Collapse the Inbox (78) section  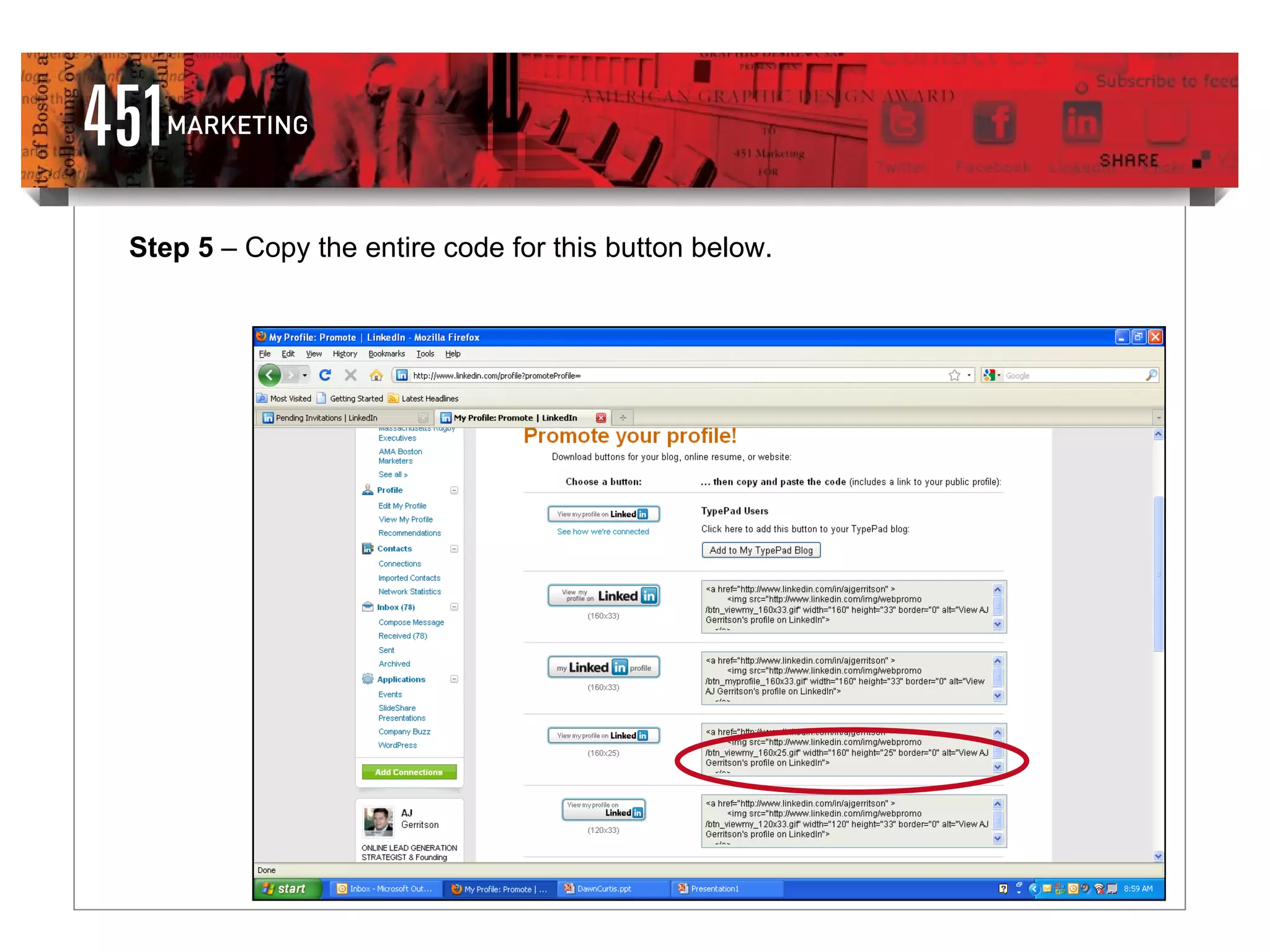pyautogui.click(x=454, y=607)
